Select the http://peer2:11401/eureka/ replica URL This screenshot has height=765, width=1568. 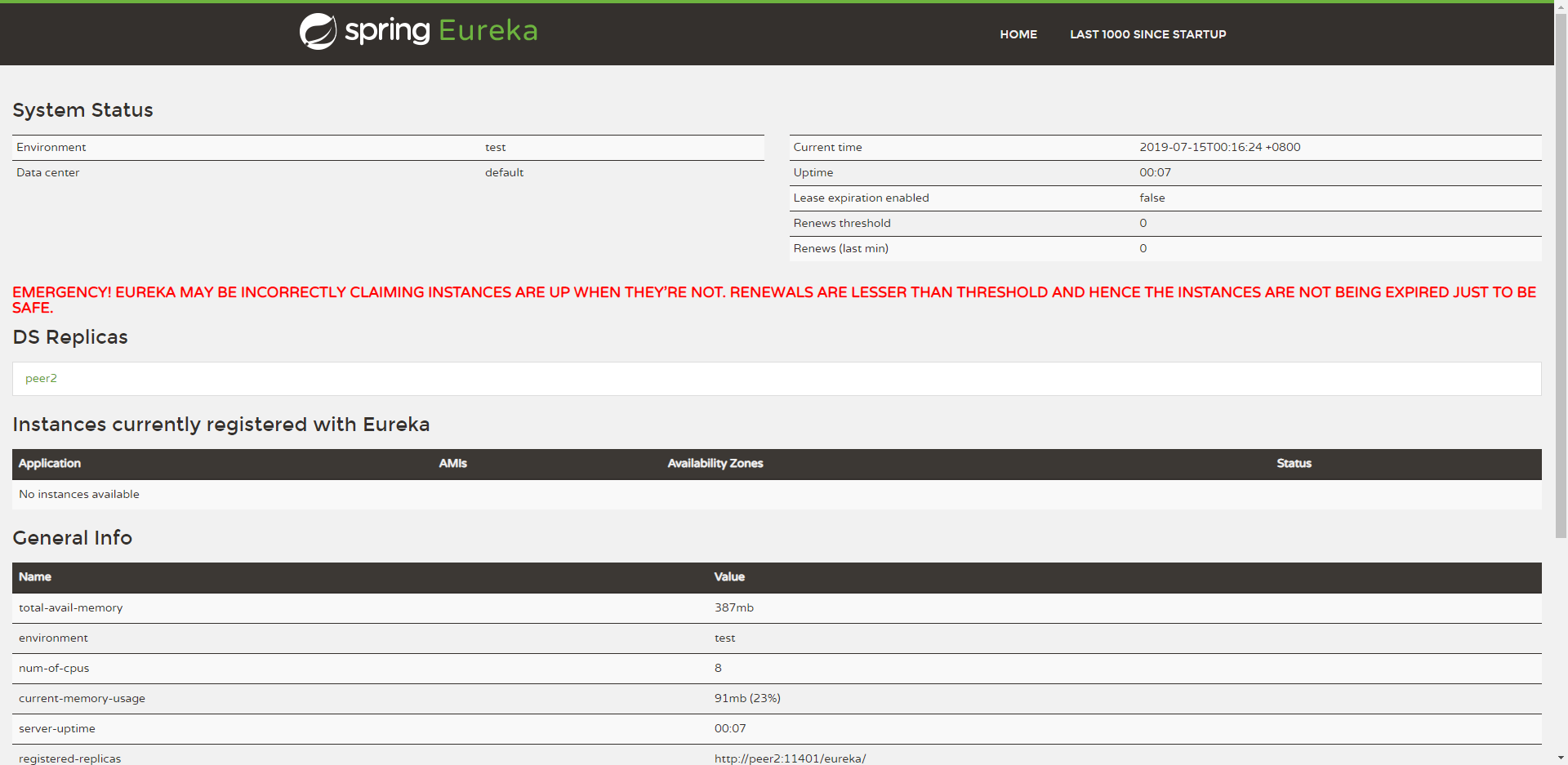[790, 758]
